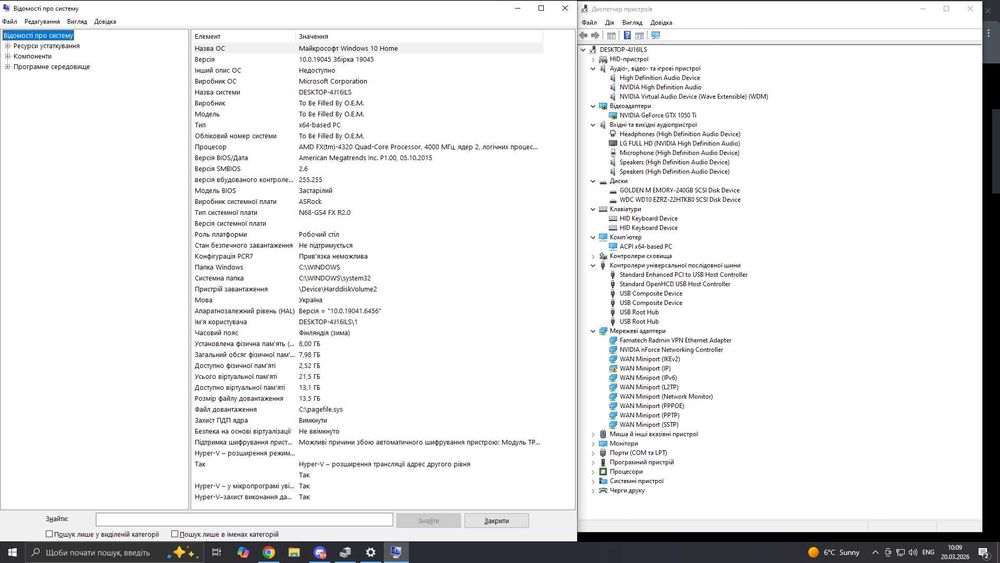Image resolution: width=1000 pixels, height=563 pixels.
Task: Expand 'Програмне середовище' tree node
Action: pyautogui.click(x=8, y=66)
